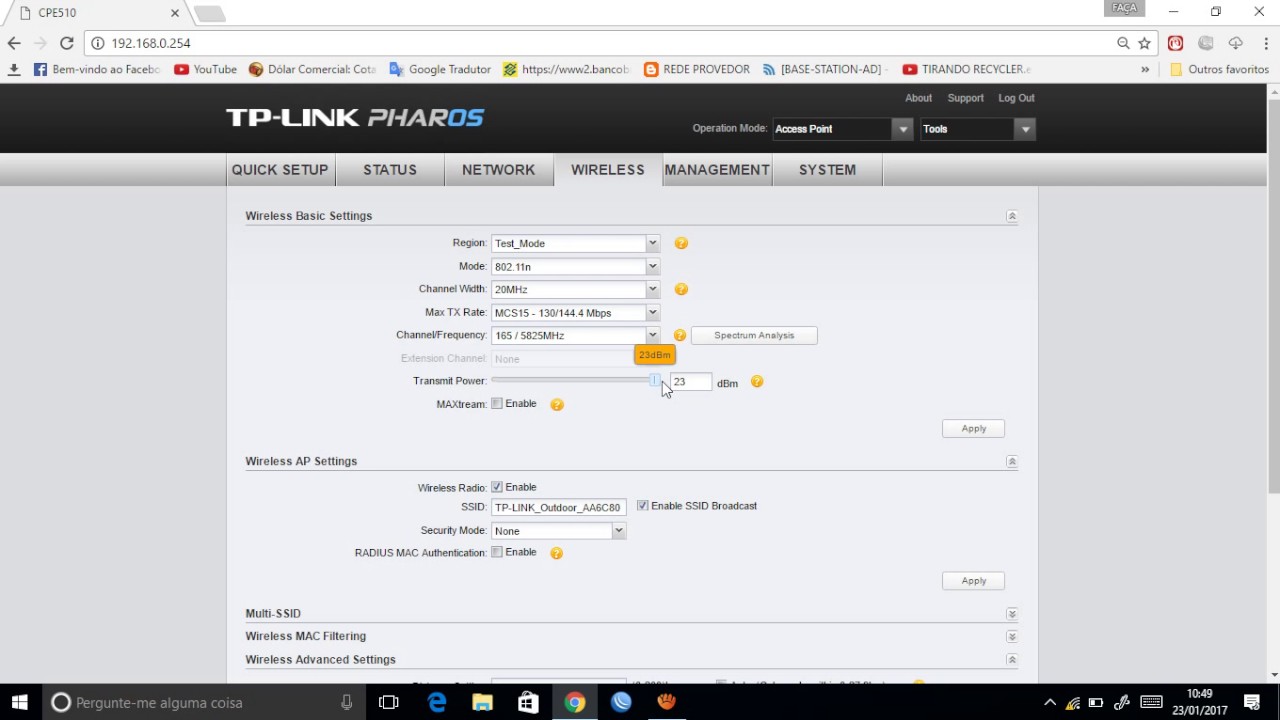Expand the Multi-SSID section
Screen dimensions: 1280x720
[1011, 614]
